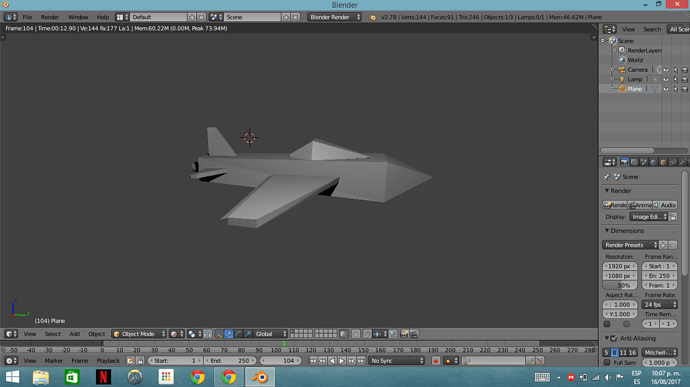Open the Object Mode dropdown

139,334
